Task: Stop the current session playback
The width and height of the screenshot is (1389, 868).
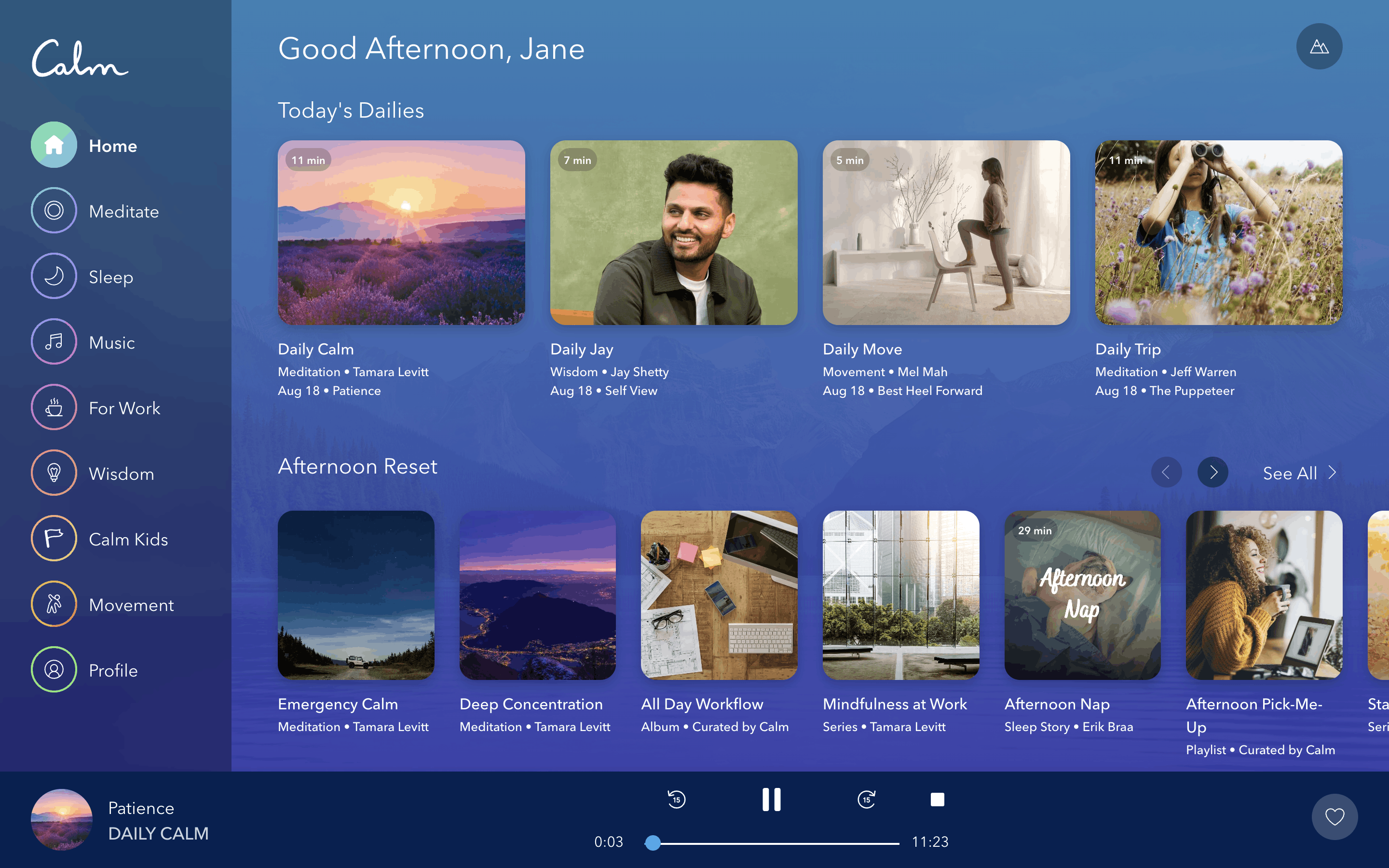Action: (937, 799)
